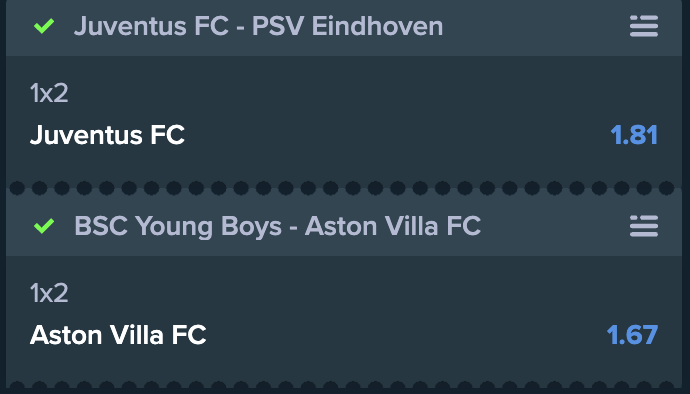Choose the Juventus FC selection name
The image size is (690, 394).
pyautogui.click(x=107, y=135)
